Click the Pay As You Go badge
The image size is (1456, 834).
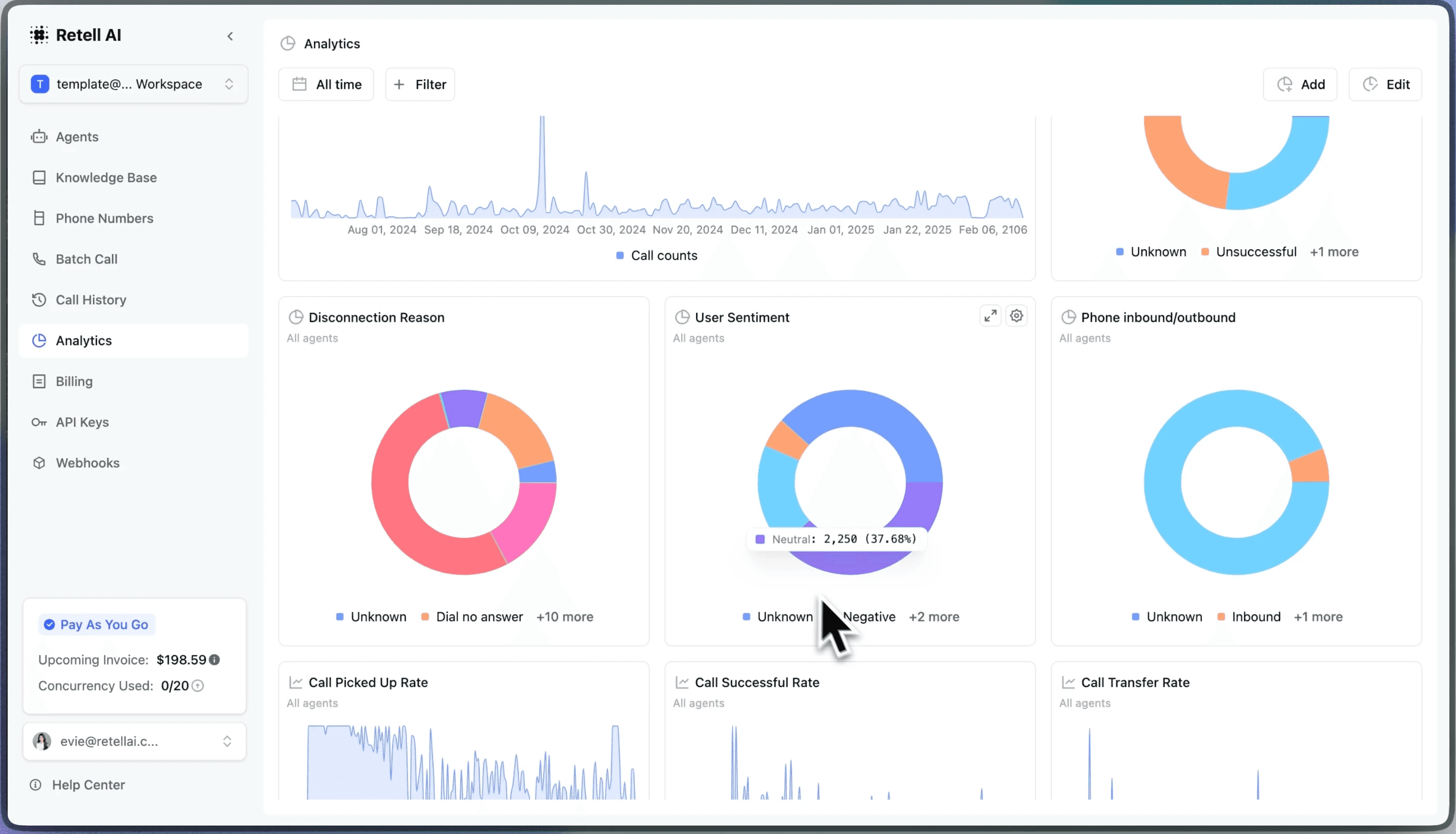pyautogui.click(x=96, y=625)
